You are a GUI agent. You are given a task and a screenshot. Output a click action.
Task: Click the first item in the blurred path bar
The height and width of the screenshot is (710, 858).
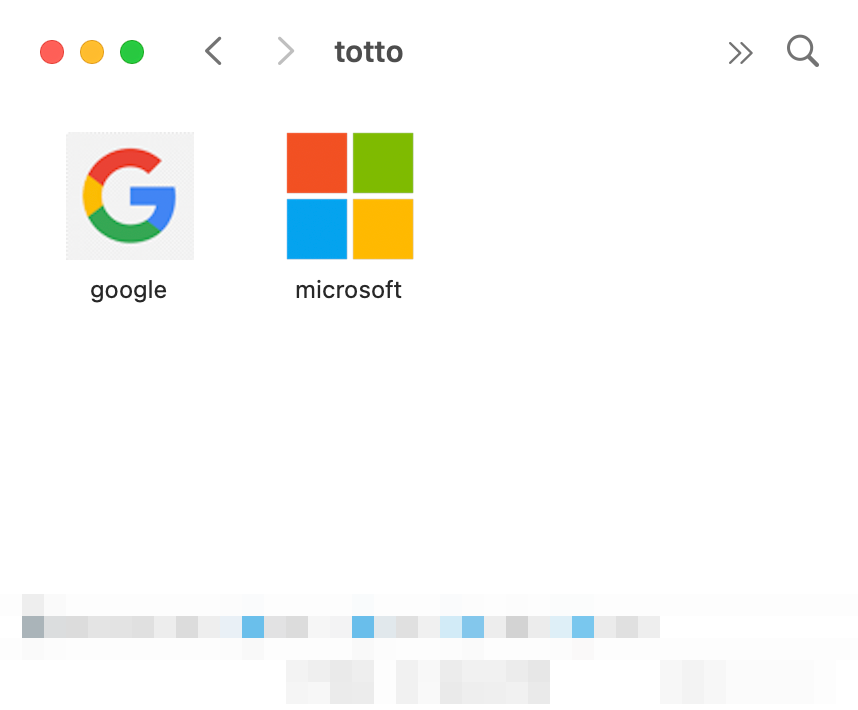pos(33,627)
